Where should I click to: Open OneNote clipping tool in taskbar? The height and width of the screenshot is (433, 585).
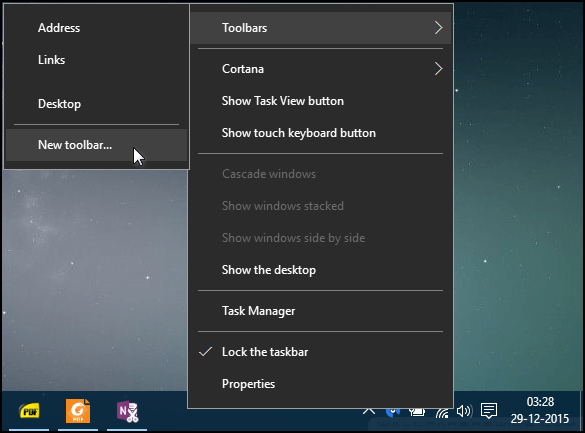click(127, 411)
